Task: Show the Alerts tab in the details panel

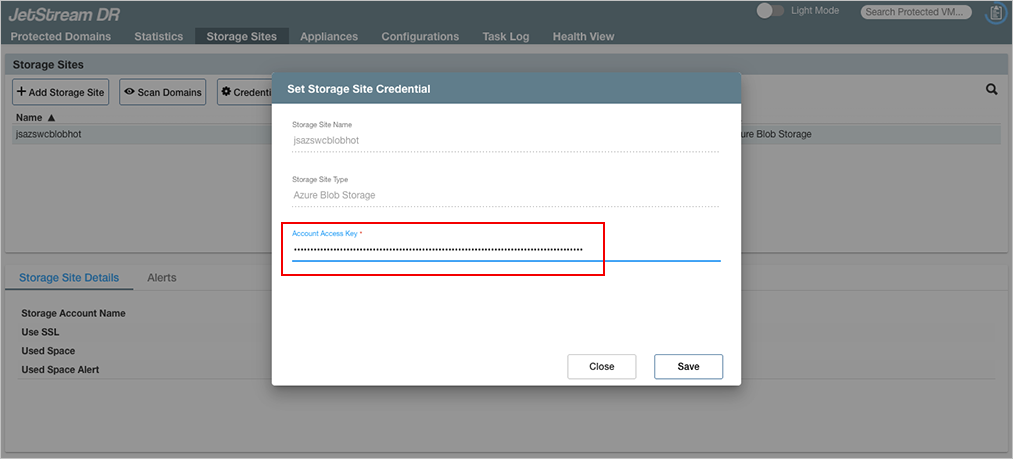Action: pyautogui.click(x=161, y=277)
